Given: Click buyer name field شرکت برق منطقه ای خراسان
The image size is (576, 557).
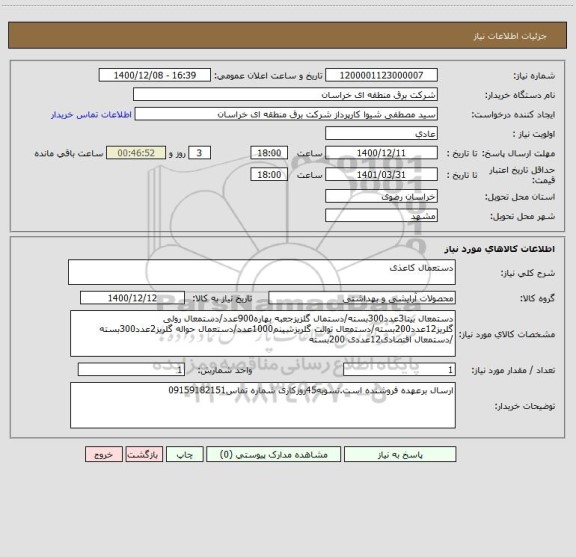Looking at the screenshot, I should 285,95.
